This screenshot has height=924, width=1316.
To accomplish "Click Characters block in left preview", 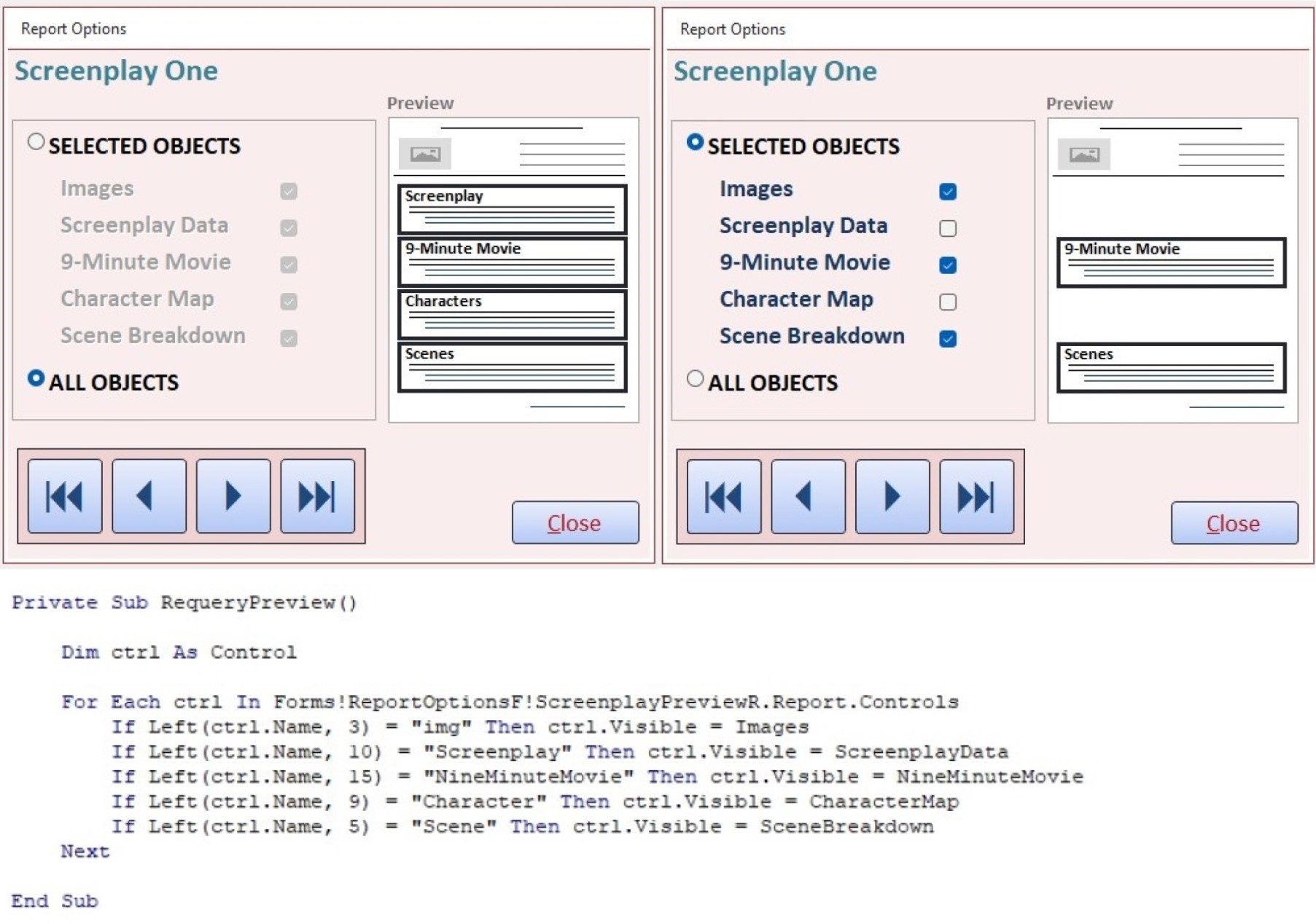I will [512, 315].
